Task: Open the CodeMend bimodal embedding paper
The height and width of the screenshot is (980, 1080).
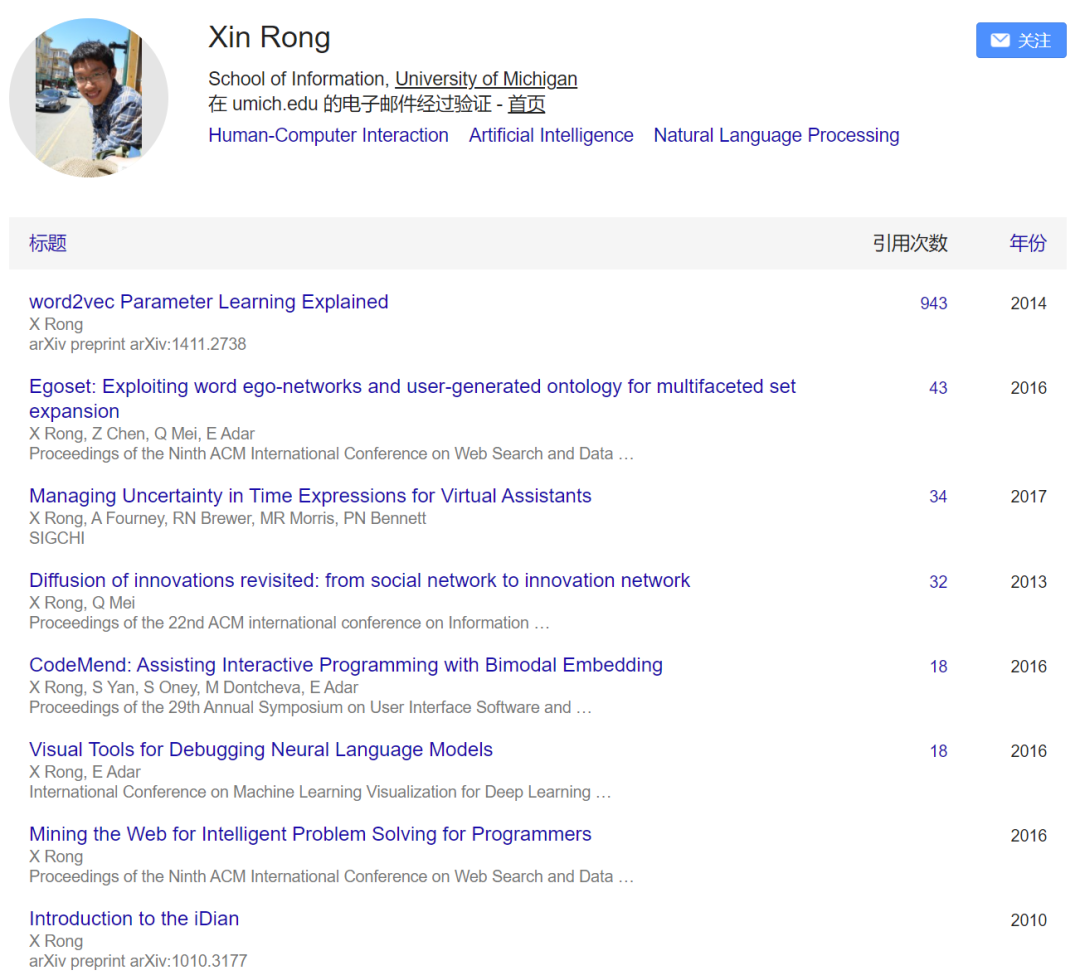Action: (345, 665)
